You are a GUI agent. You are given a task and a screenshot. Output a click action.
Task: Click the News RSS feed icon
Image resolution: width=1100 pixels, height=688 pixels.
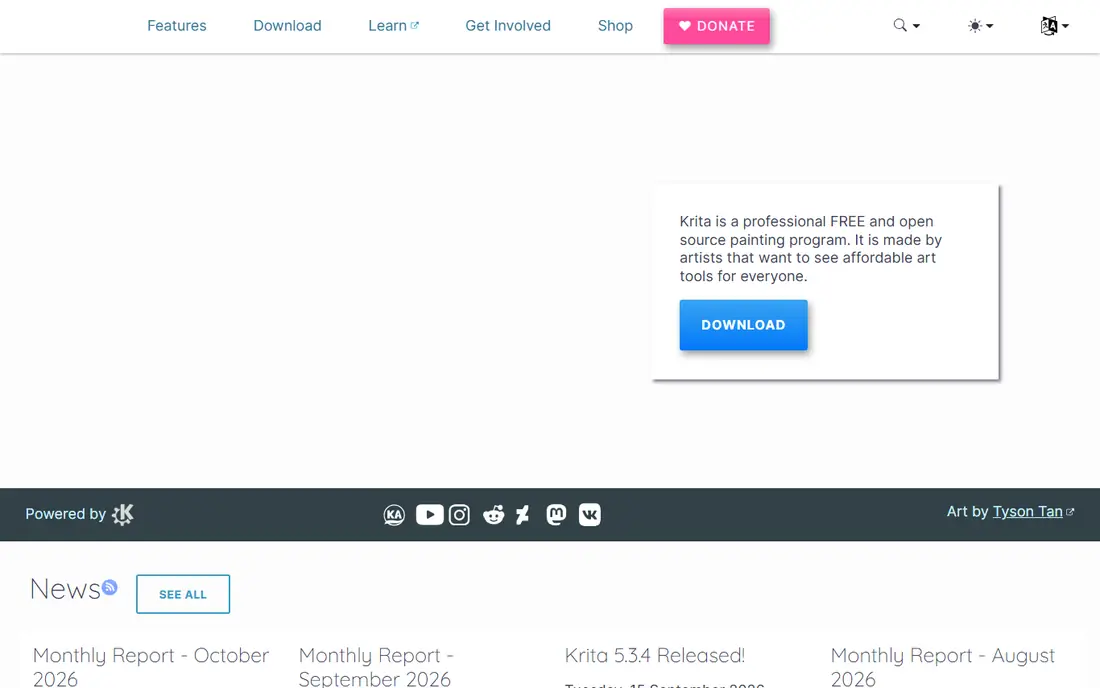109,587
